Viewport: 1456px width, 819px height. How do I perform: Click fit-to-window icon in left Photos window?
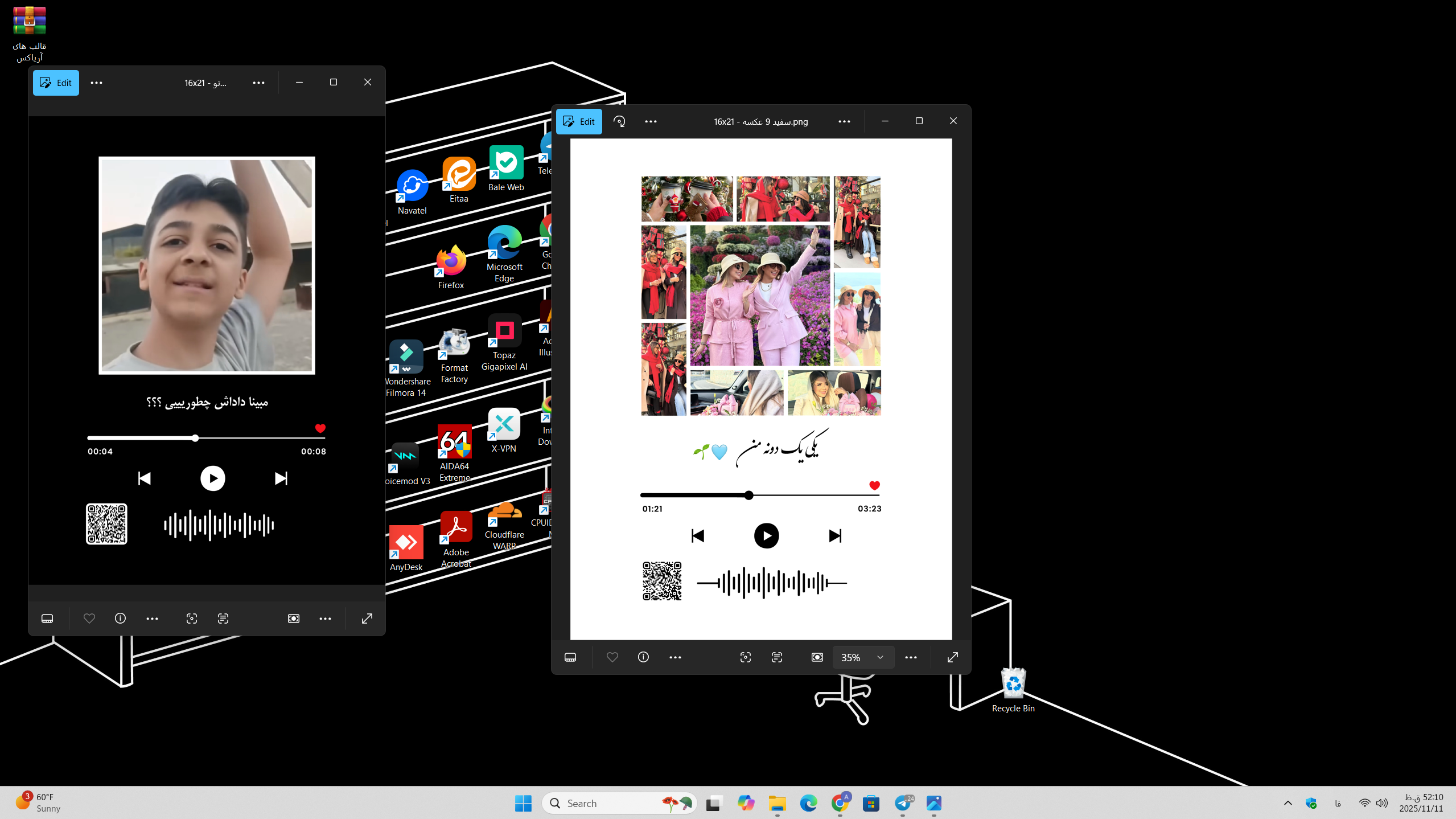[x=294, y=619]
